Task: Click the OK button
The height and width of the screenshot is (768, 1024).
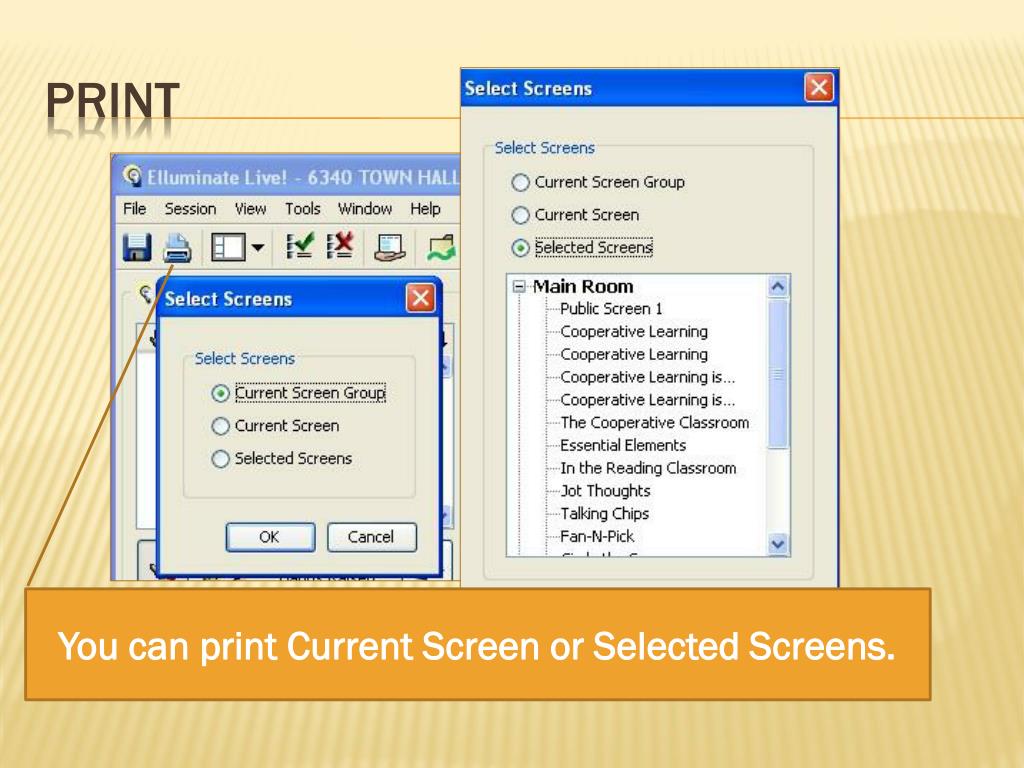Action: (270, 537)
